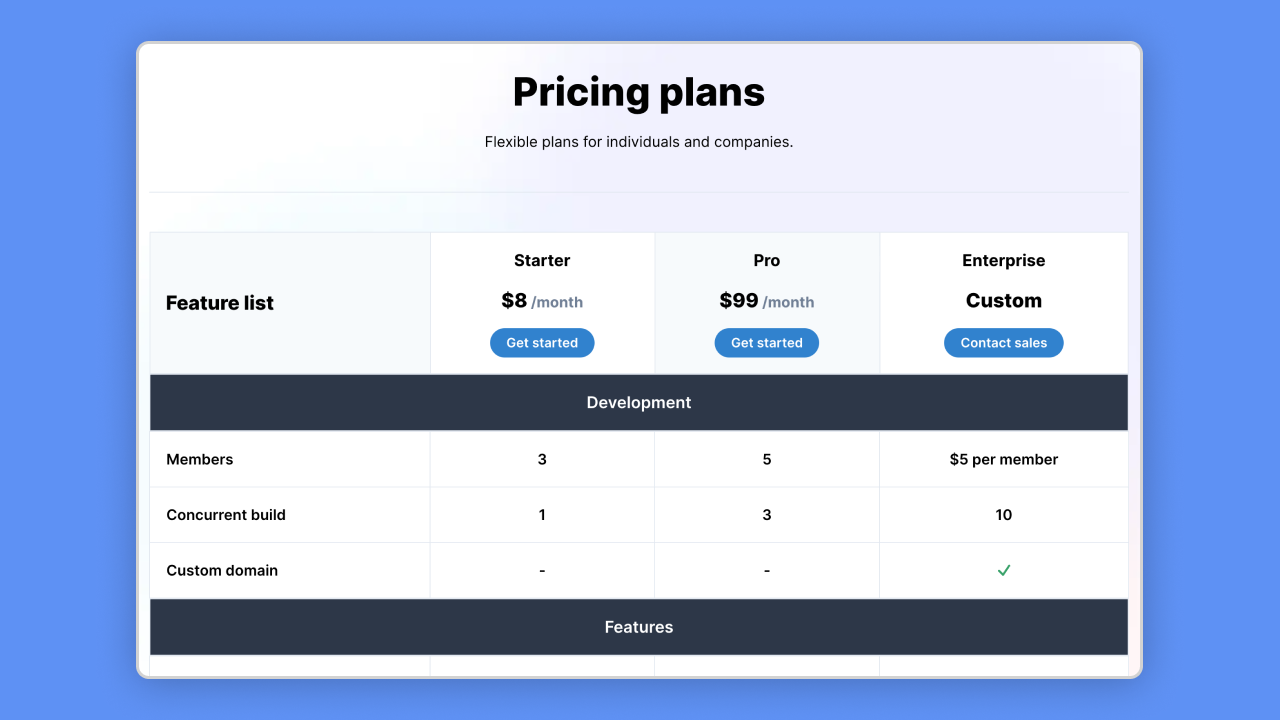Click the Enterprise plan name
The image size is (1280, 720).
pyautogui.click(x=1004, y=261)
